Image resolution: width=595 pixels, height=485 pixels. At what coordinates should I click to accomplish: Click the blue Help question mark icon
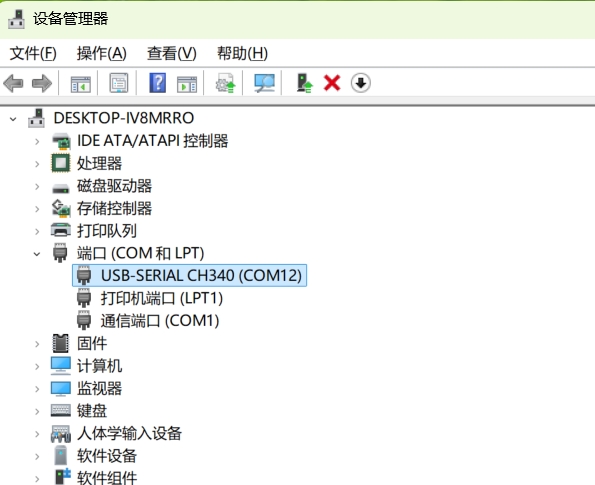coord(158,83)
